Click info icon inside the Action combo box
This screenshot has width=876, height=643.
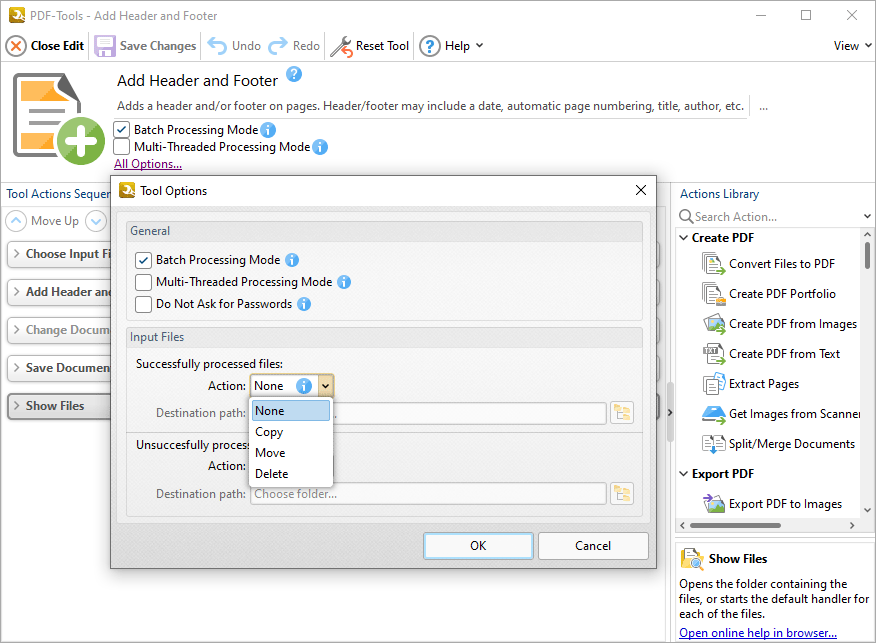pos(303,385)
